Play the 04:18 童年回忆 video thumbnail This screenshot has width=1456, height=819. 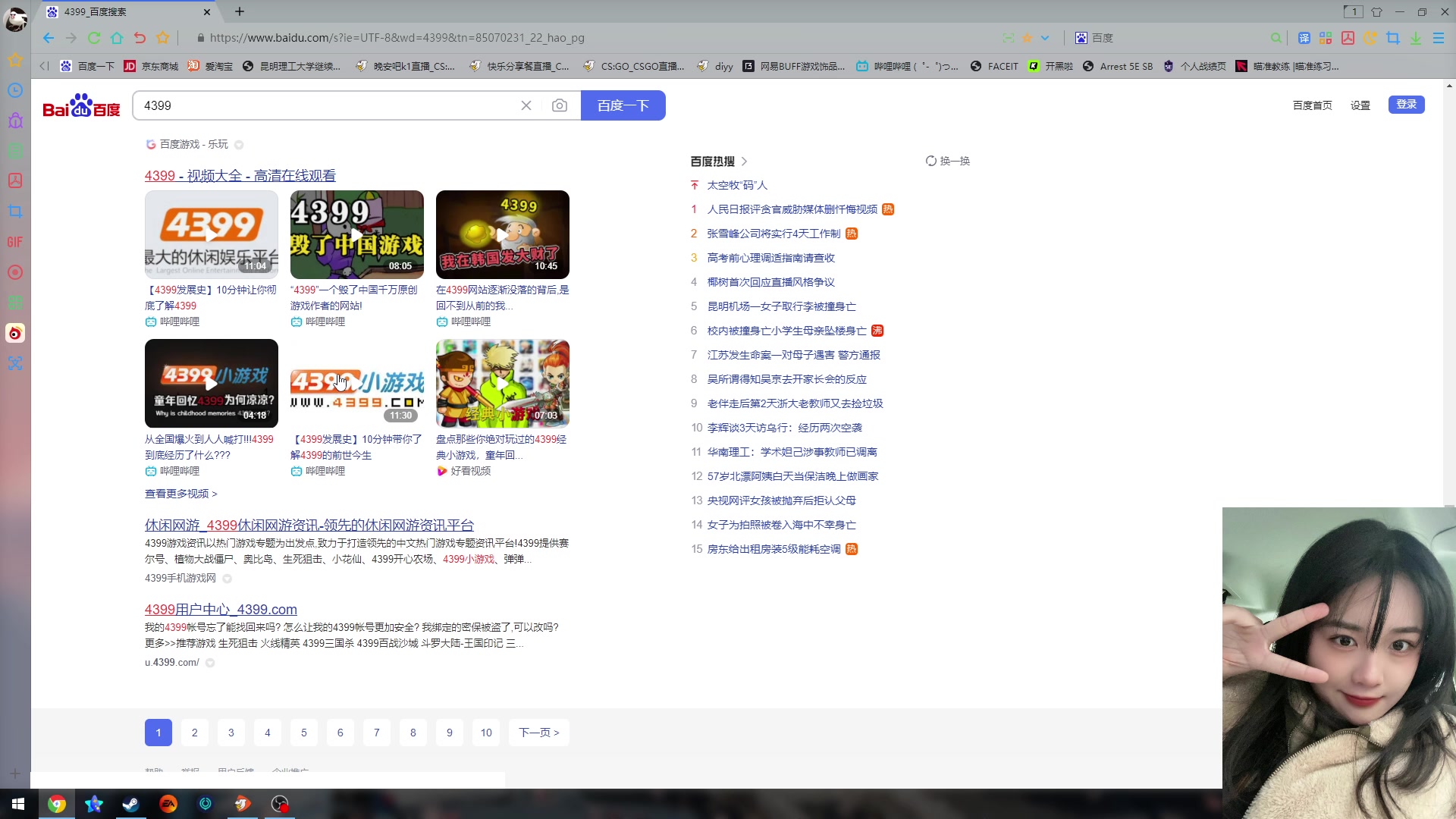coord(212,384)
